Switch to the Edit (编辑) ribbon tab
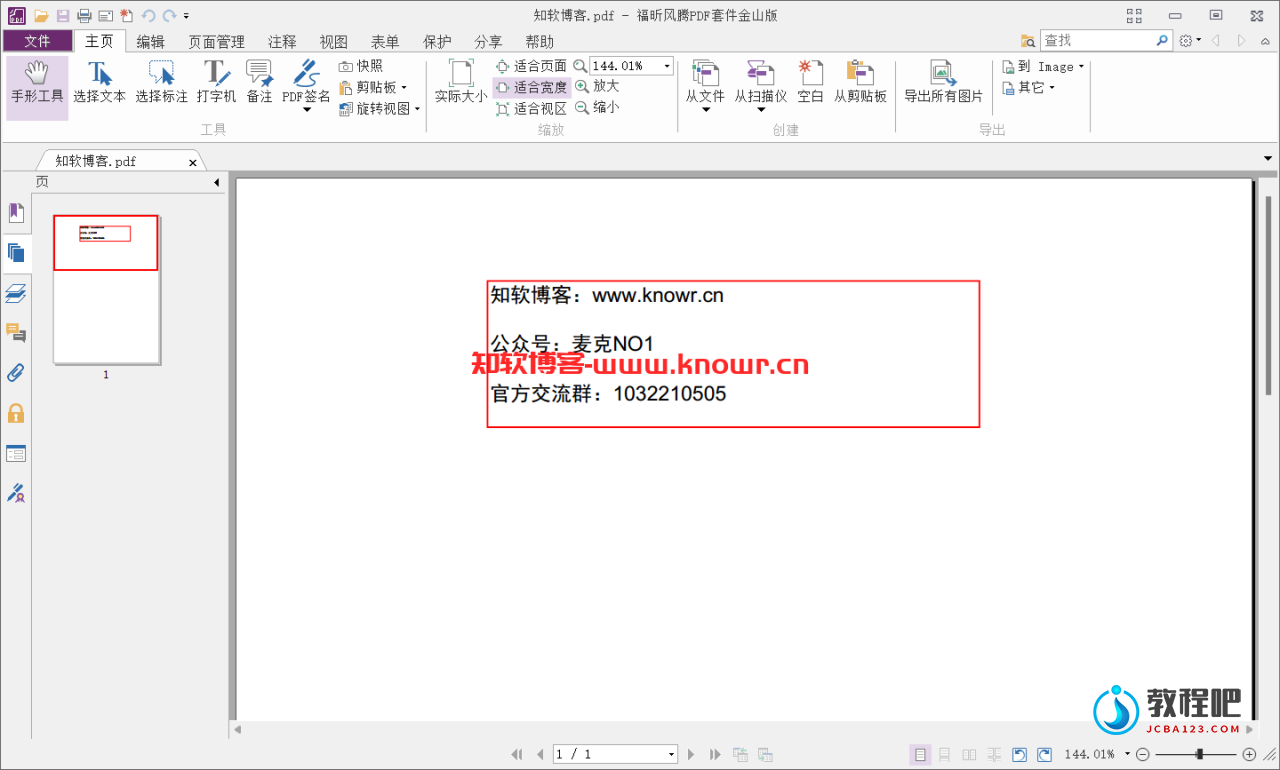1280x770 pixels. pos(151,41)
